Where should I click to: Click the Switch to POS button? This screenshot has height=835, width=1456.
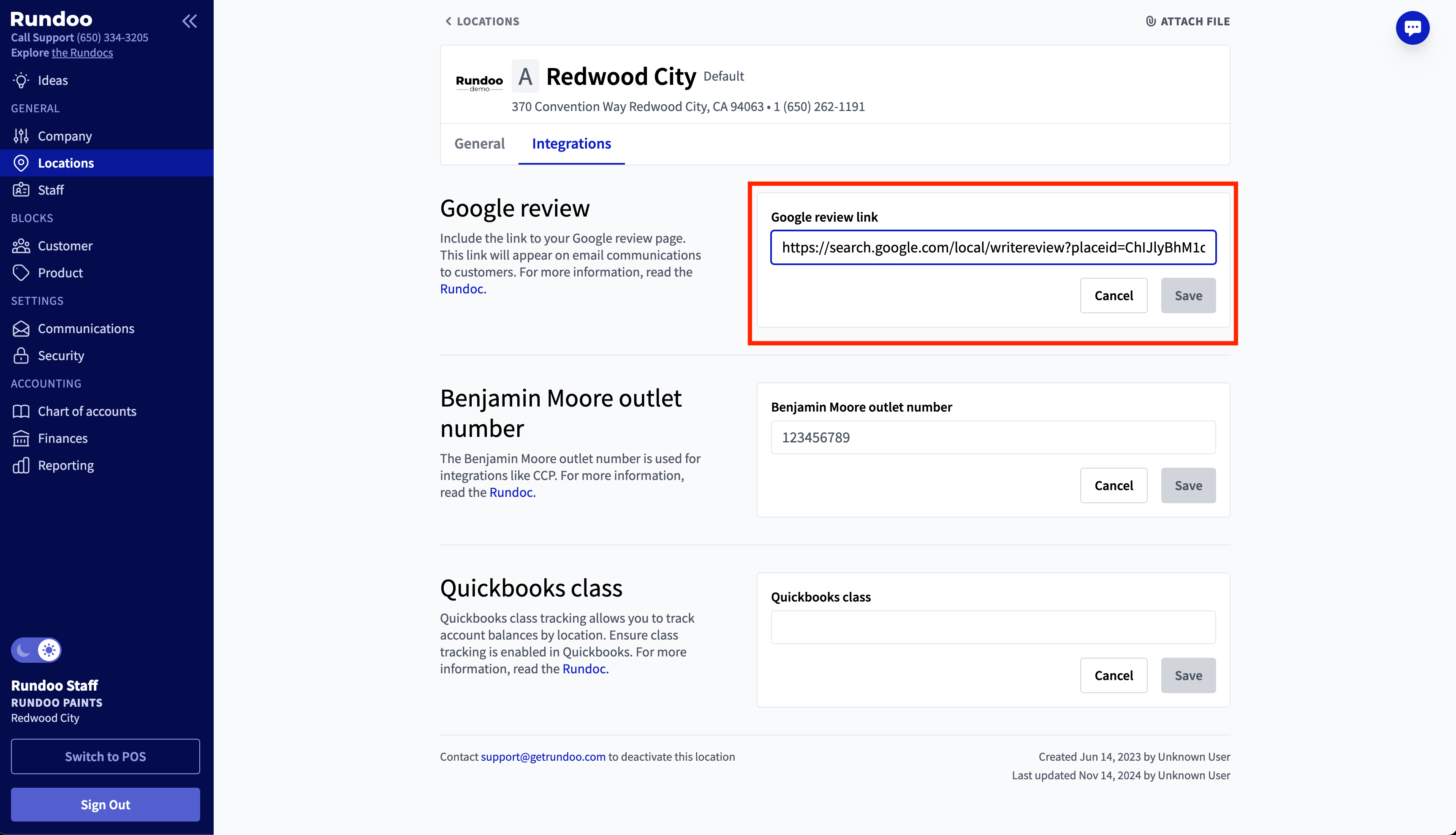[106, 756]
